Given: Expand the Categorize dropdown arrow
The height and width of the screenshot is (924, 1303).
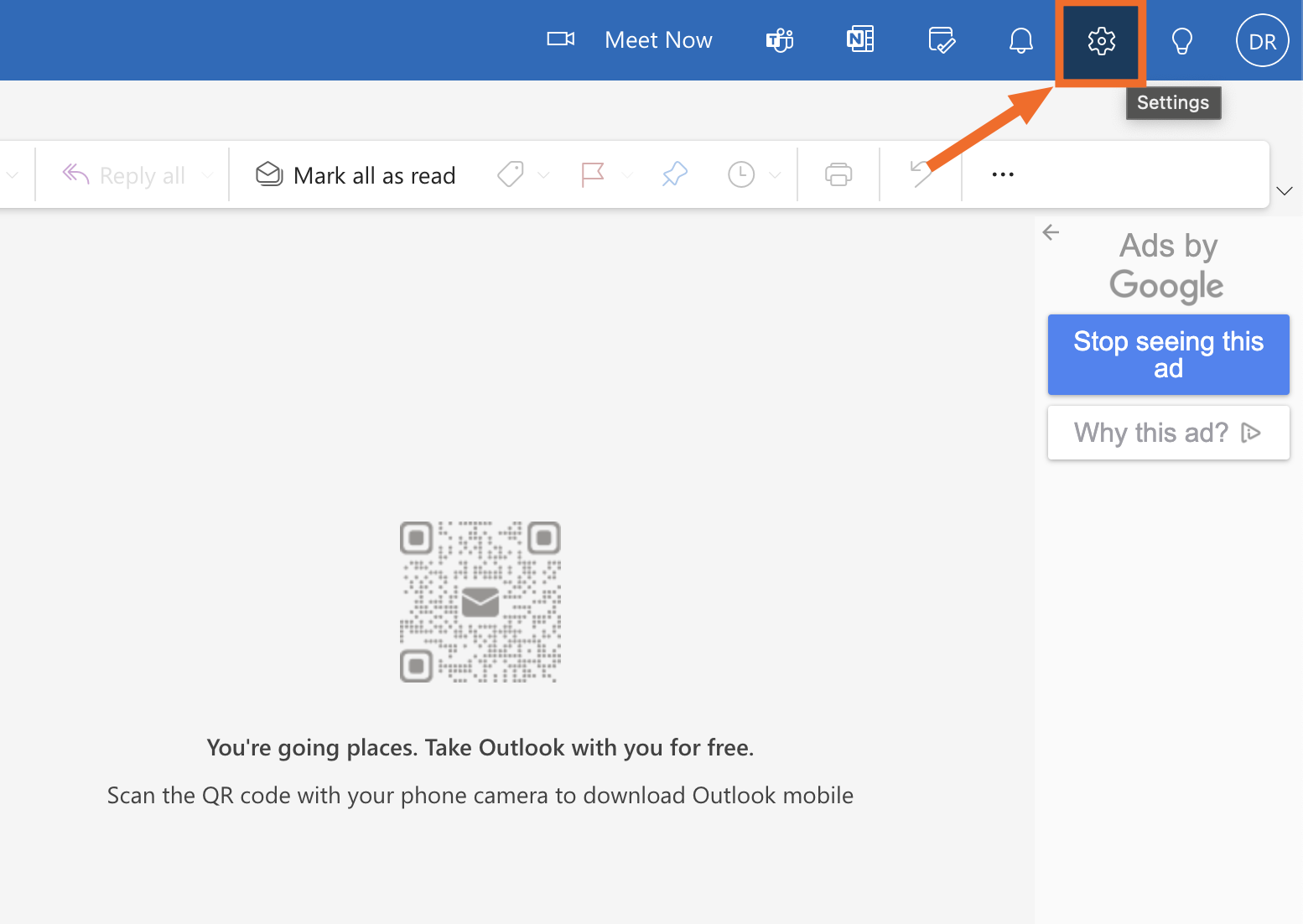Looking at the screenshot, I should point(543,175).
